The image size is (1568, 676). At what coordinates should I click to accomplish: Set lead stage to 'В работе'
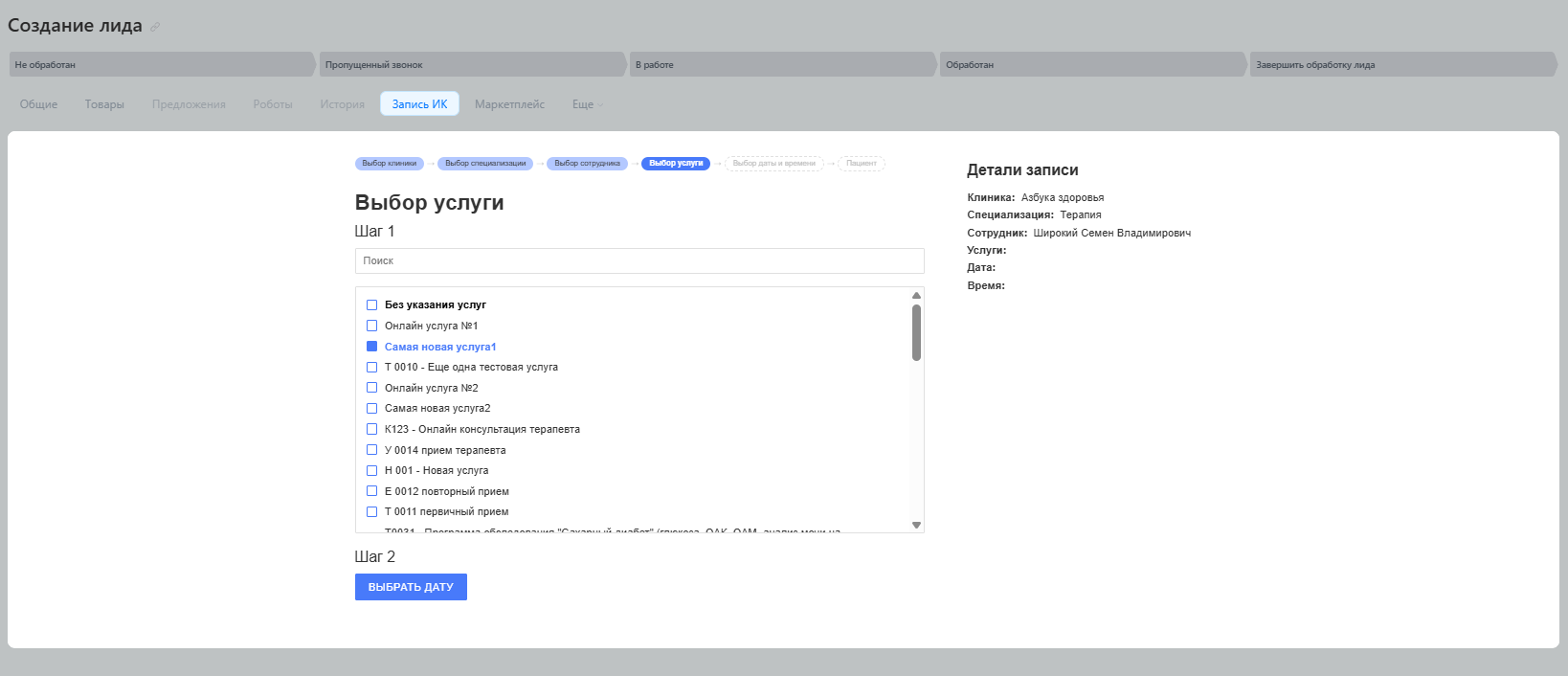point(783,64)
